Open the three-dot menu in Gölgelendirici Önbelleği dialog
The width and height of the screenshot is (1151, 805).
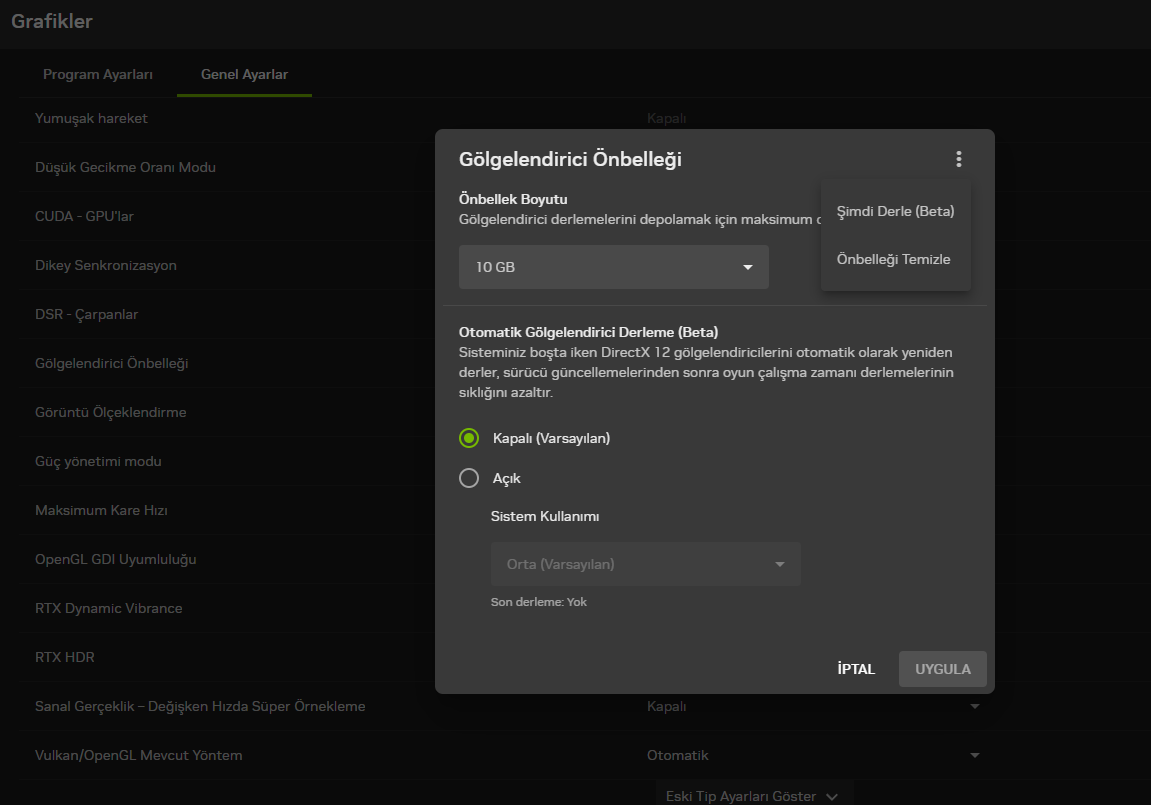click(959, 159)
